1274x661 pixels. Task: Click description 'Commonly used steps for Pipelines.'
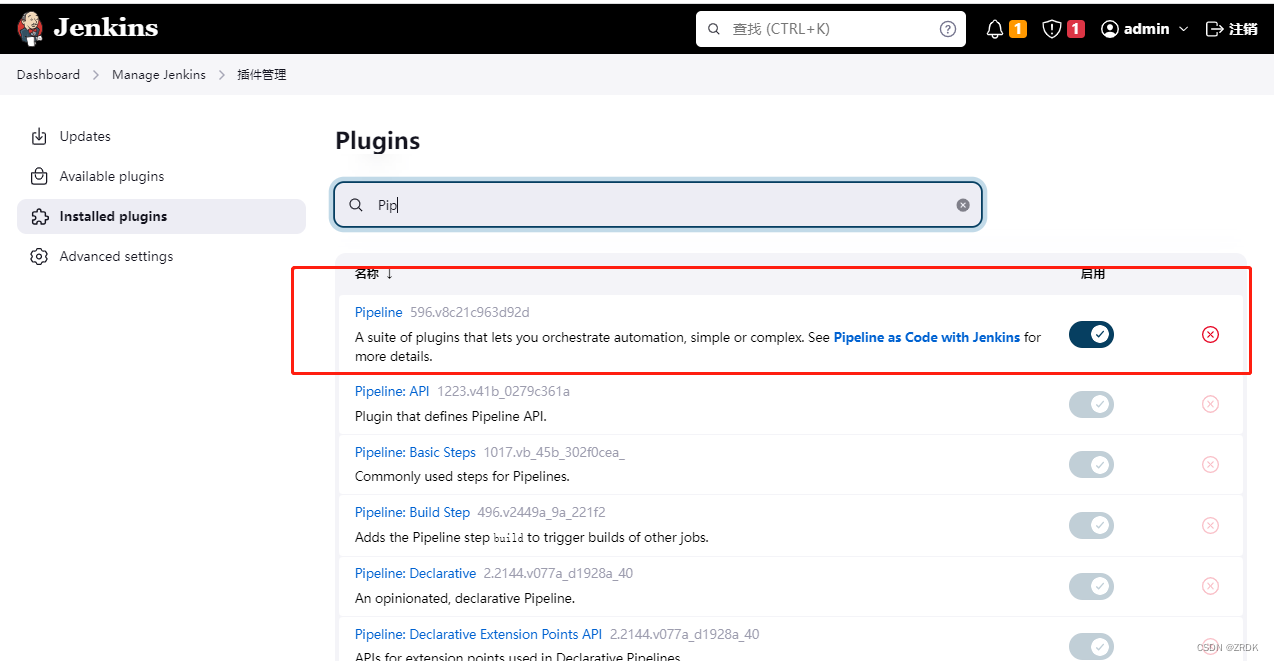coord(462,477)
